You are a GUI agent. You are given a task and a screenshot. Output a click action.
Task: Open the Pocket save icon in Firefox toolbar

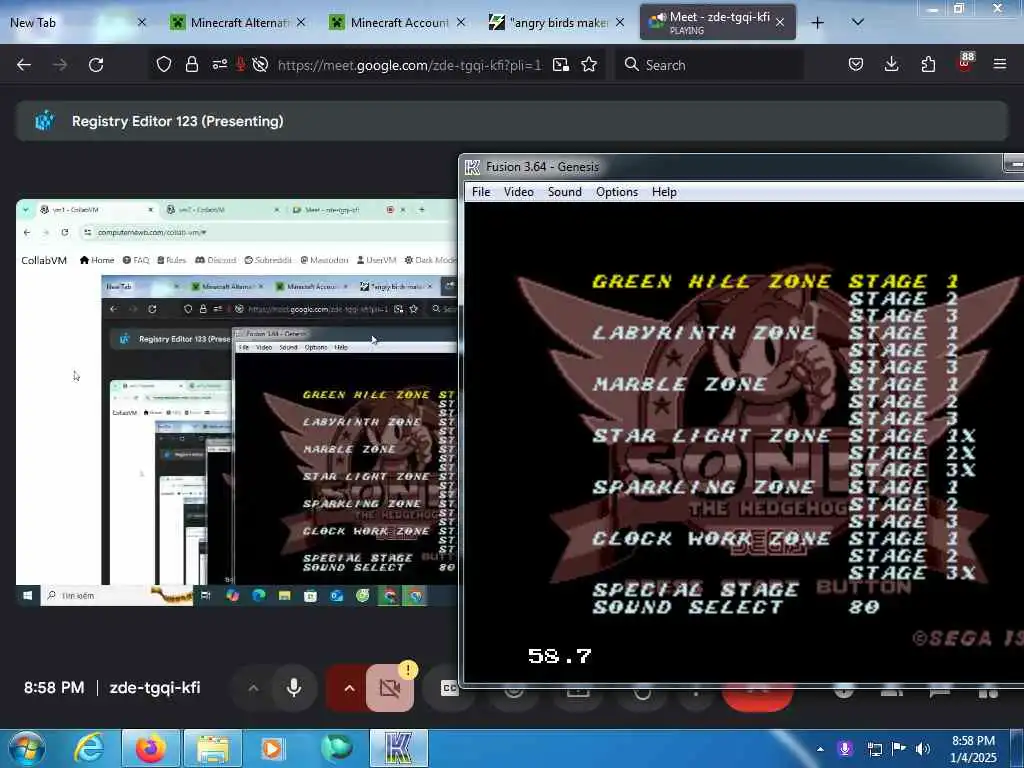856,64
